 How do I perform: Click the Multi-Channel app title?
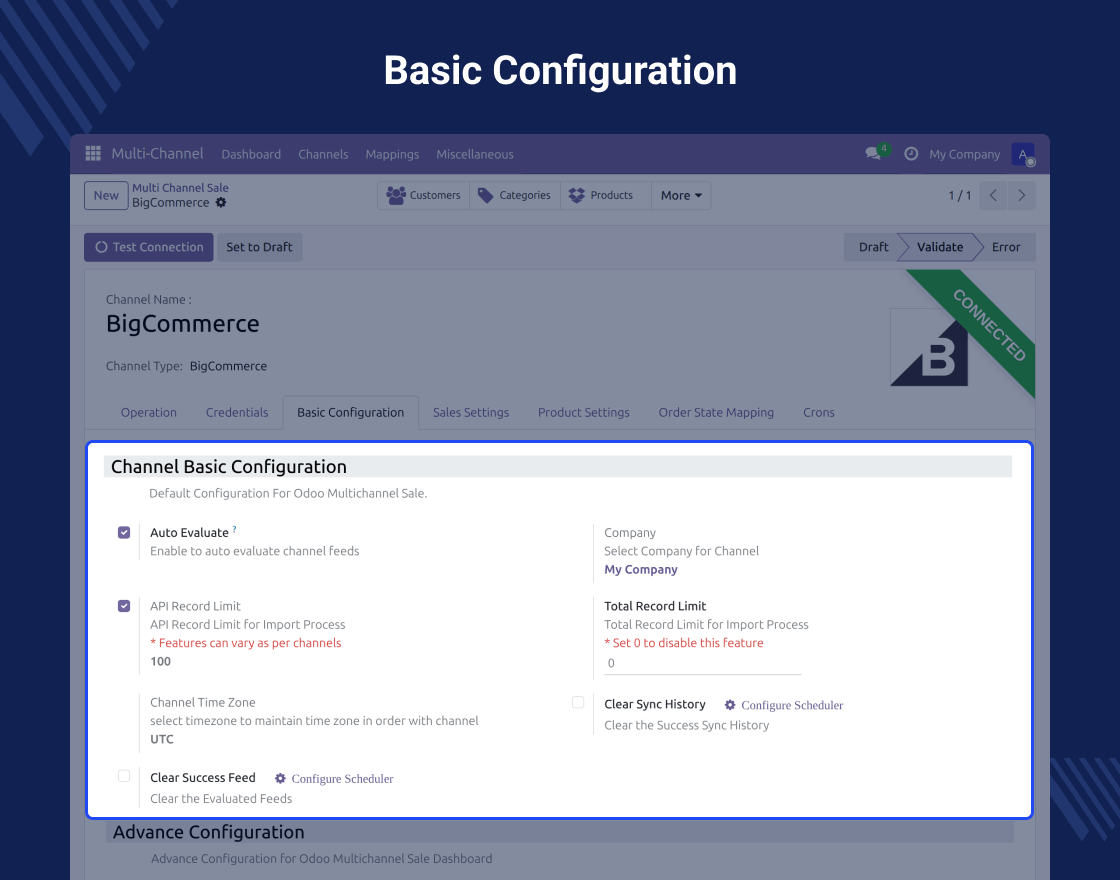(x=157, y=154)
